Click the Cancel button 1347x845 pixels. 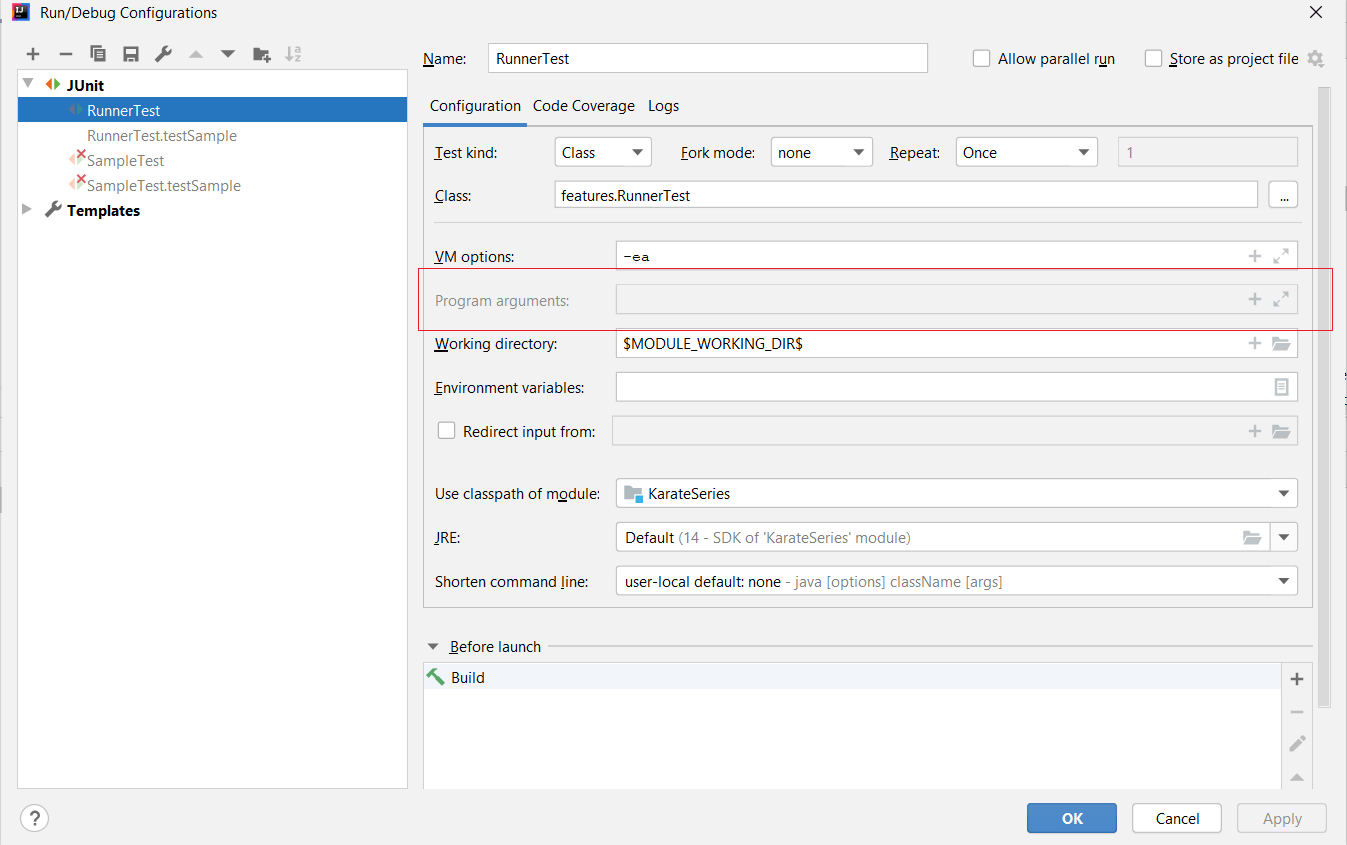click(x=1177, y=818)
